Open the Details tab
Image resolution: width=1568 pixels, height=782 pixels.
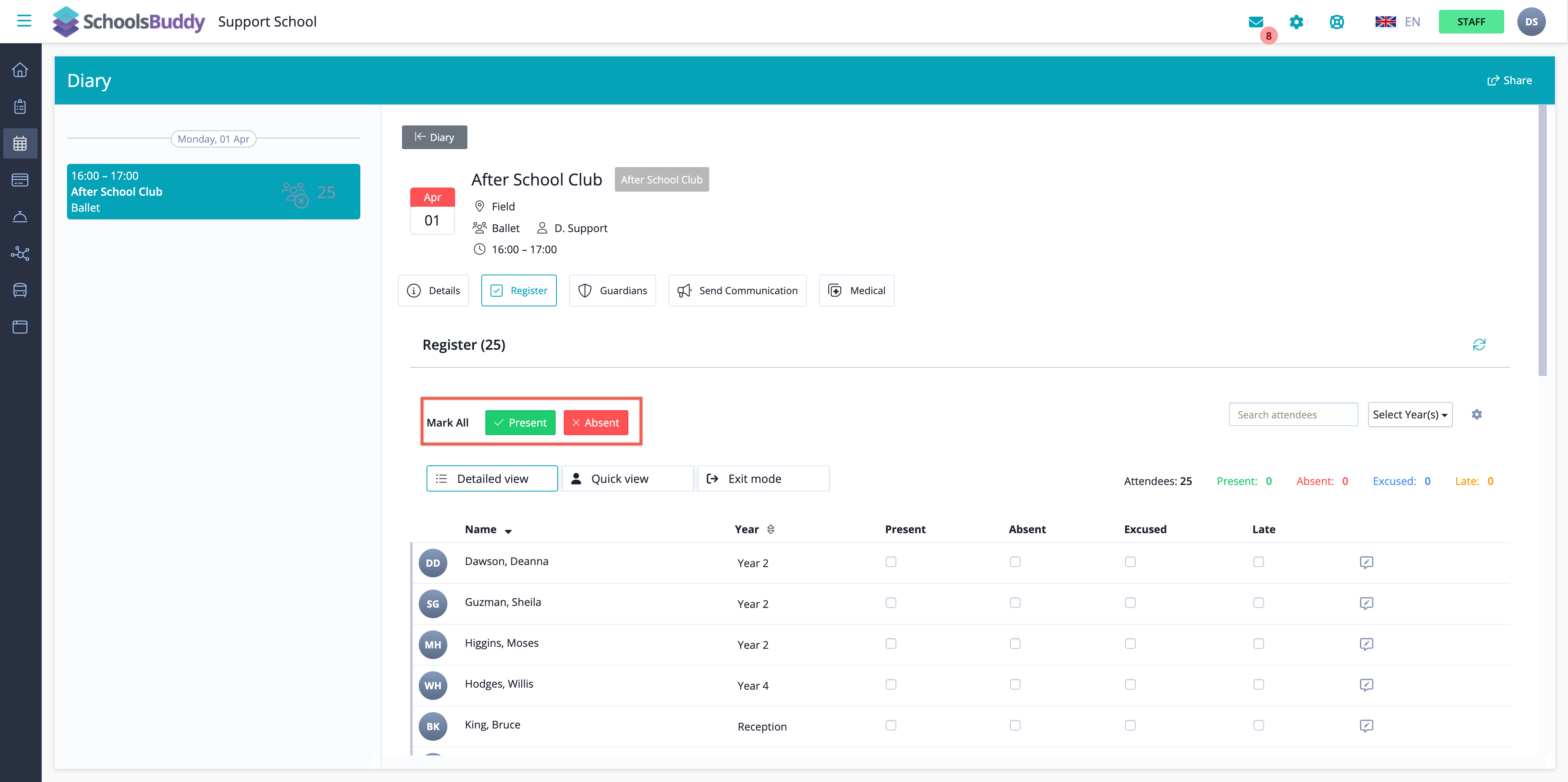(433, 290)
